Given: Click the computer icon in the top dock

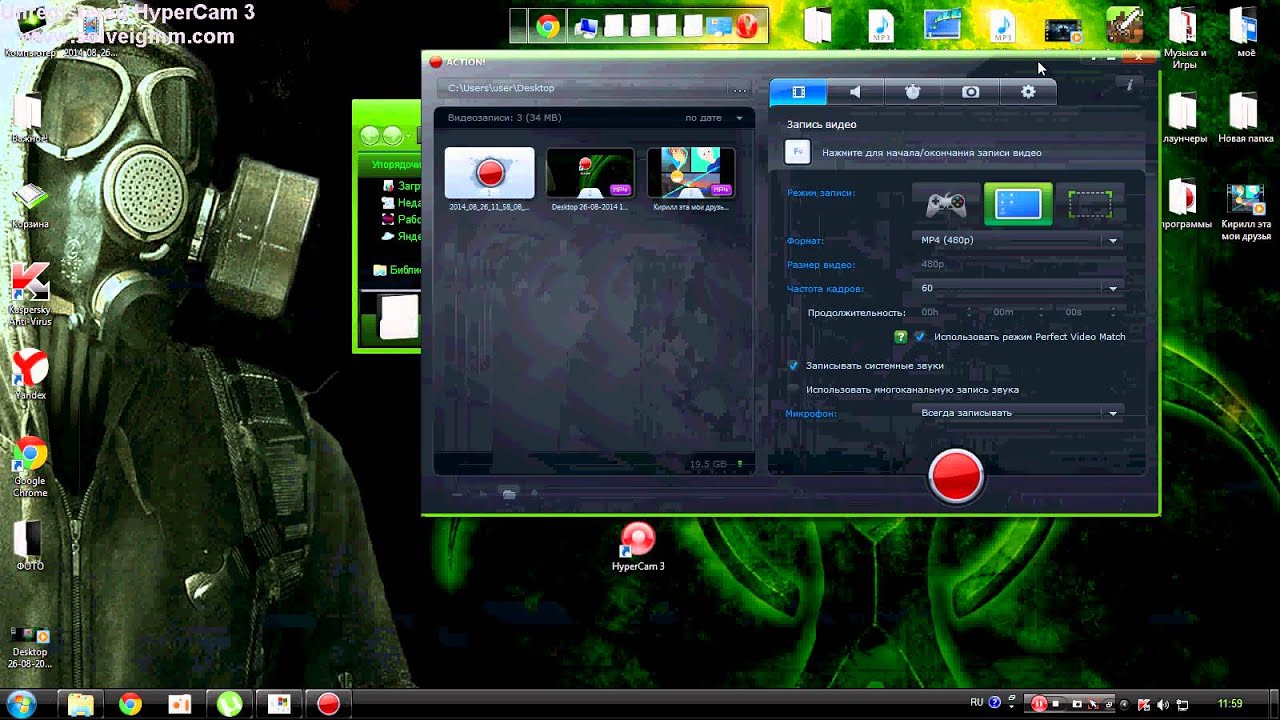Looking at the screenshot, I should coord(585,26).
